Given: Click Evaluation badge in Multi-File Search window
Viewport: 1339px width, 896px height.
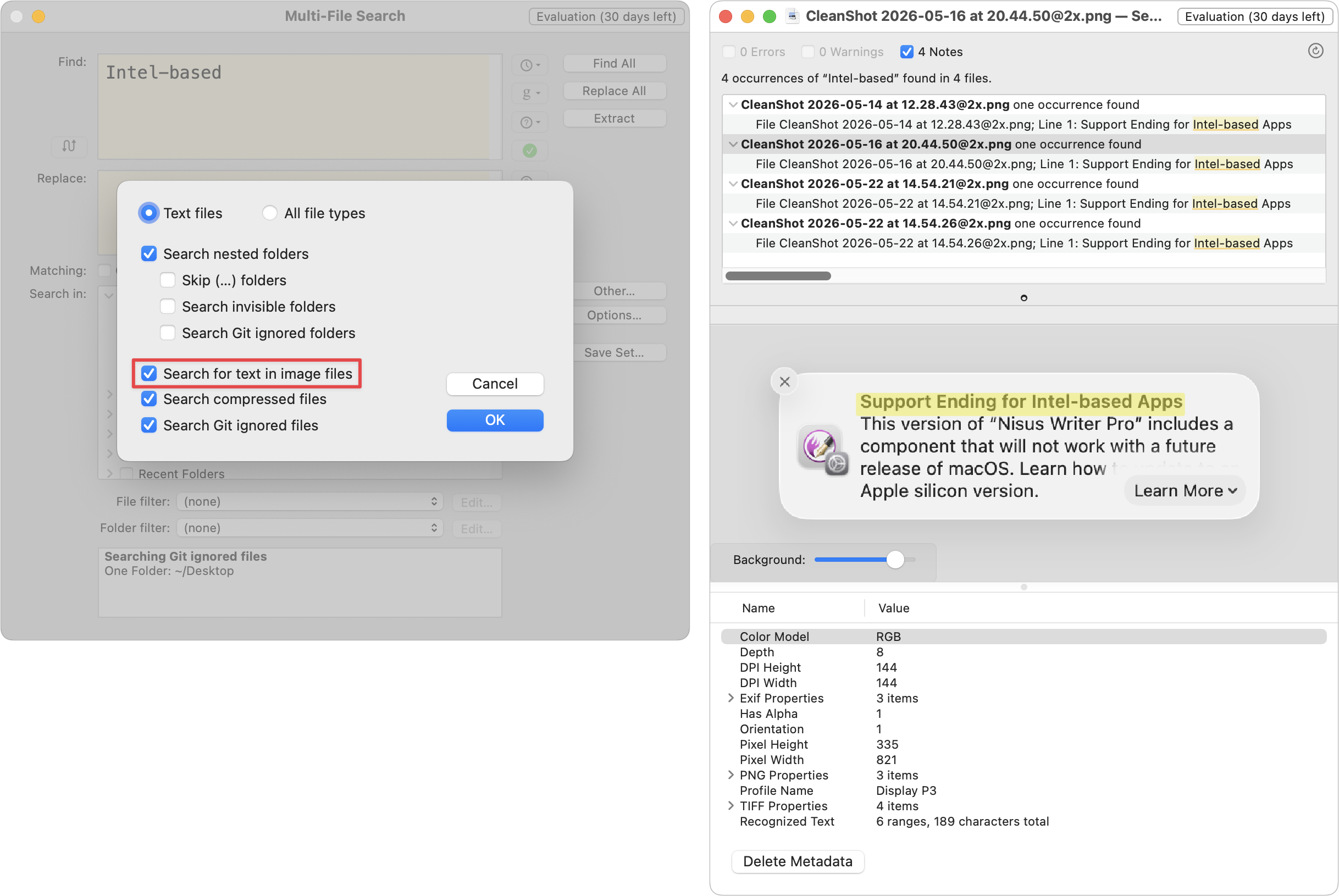Looking at the screenshot, I should pyautogui.click(x=606, y=16).
